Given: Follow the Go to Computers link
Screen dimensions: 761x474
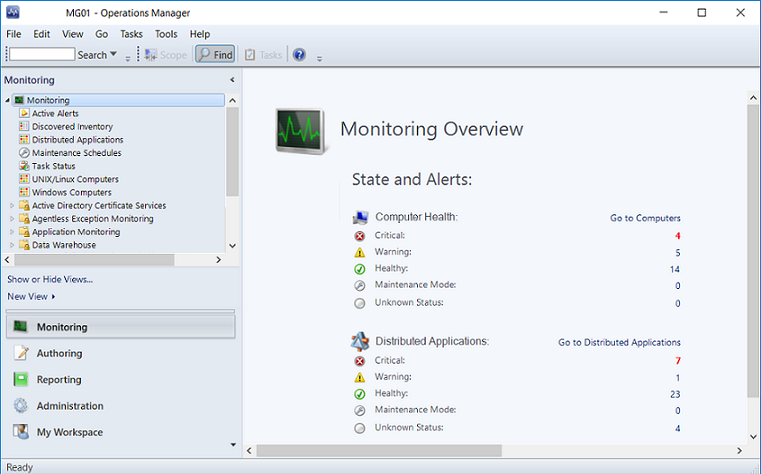Looking at the screenshot, I should 645,218.
